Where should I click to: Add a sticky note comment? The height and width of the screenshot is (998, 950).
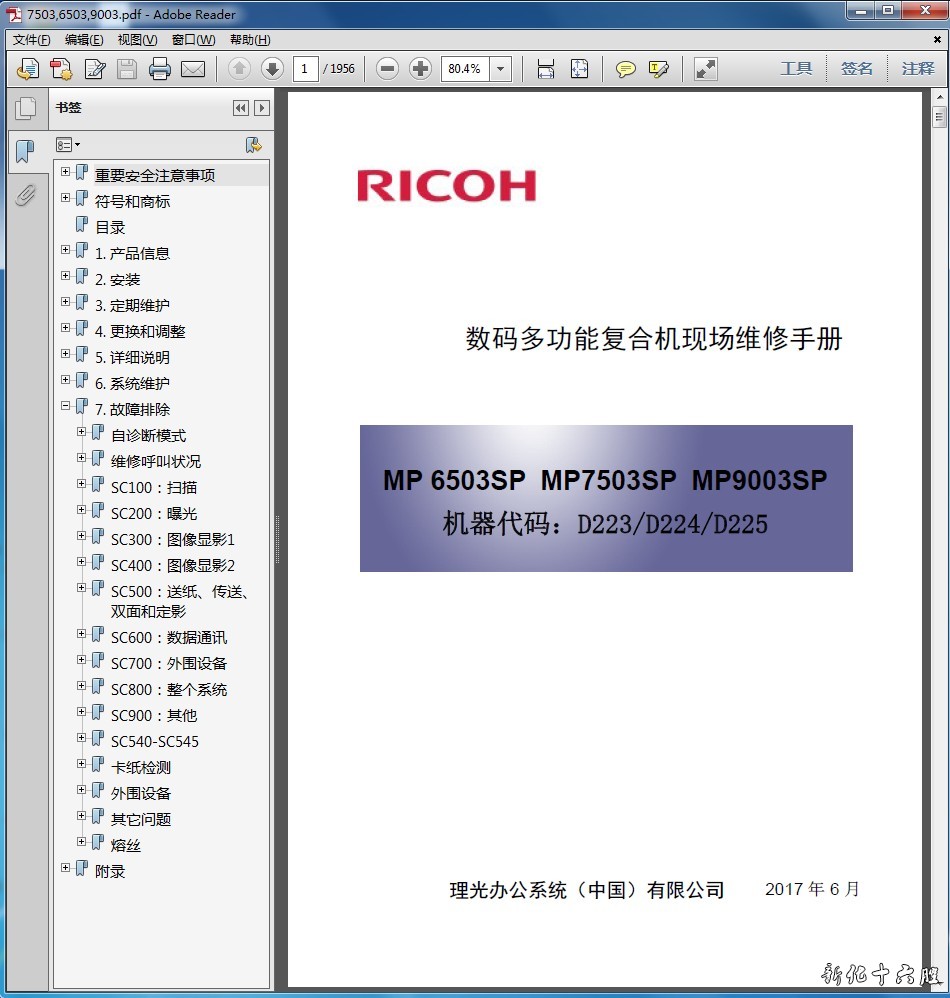click(626, 69)
